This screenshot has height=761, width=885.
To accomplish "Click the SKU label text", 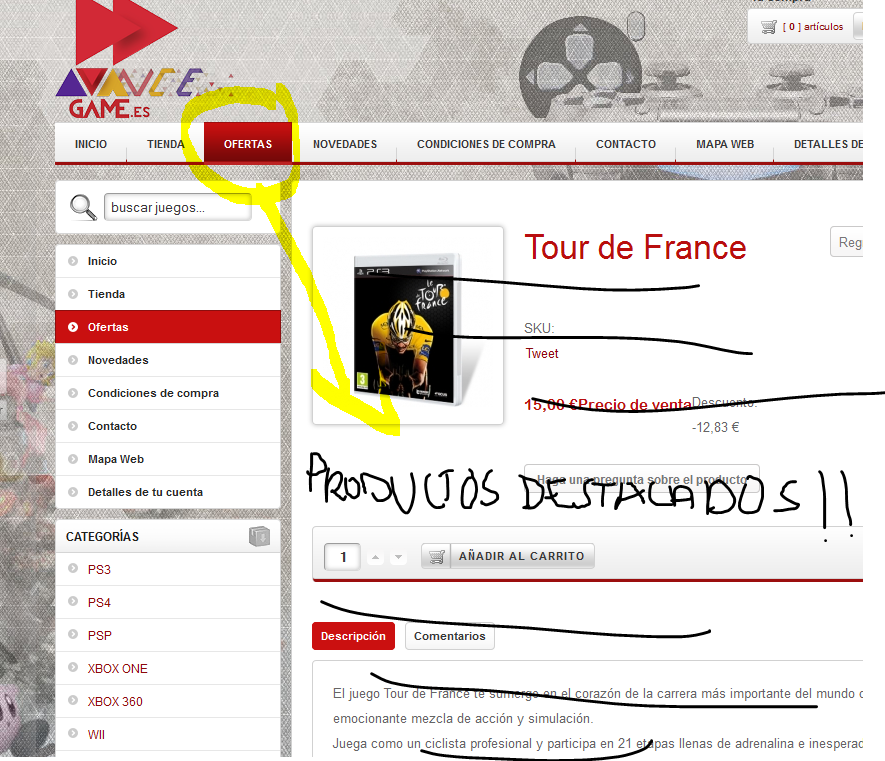I will click(539, 328).
